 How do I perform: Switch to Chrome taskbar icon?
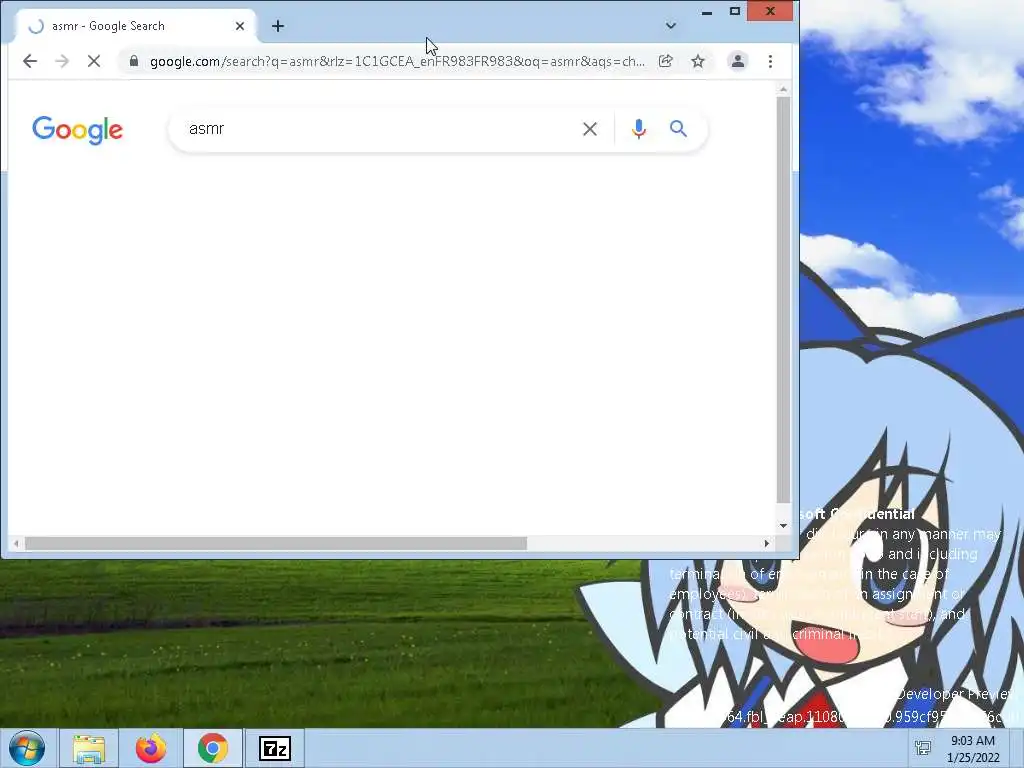click(213, 748)
